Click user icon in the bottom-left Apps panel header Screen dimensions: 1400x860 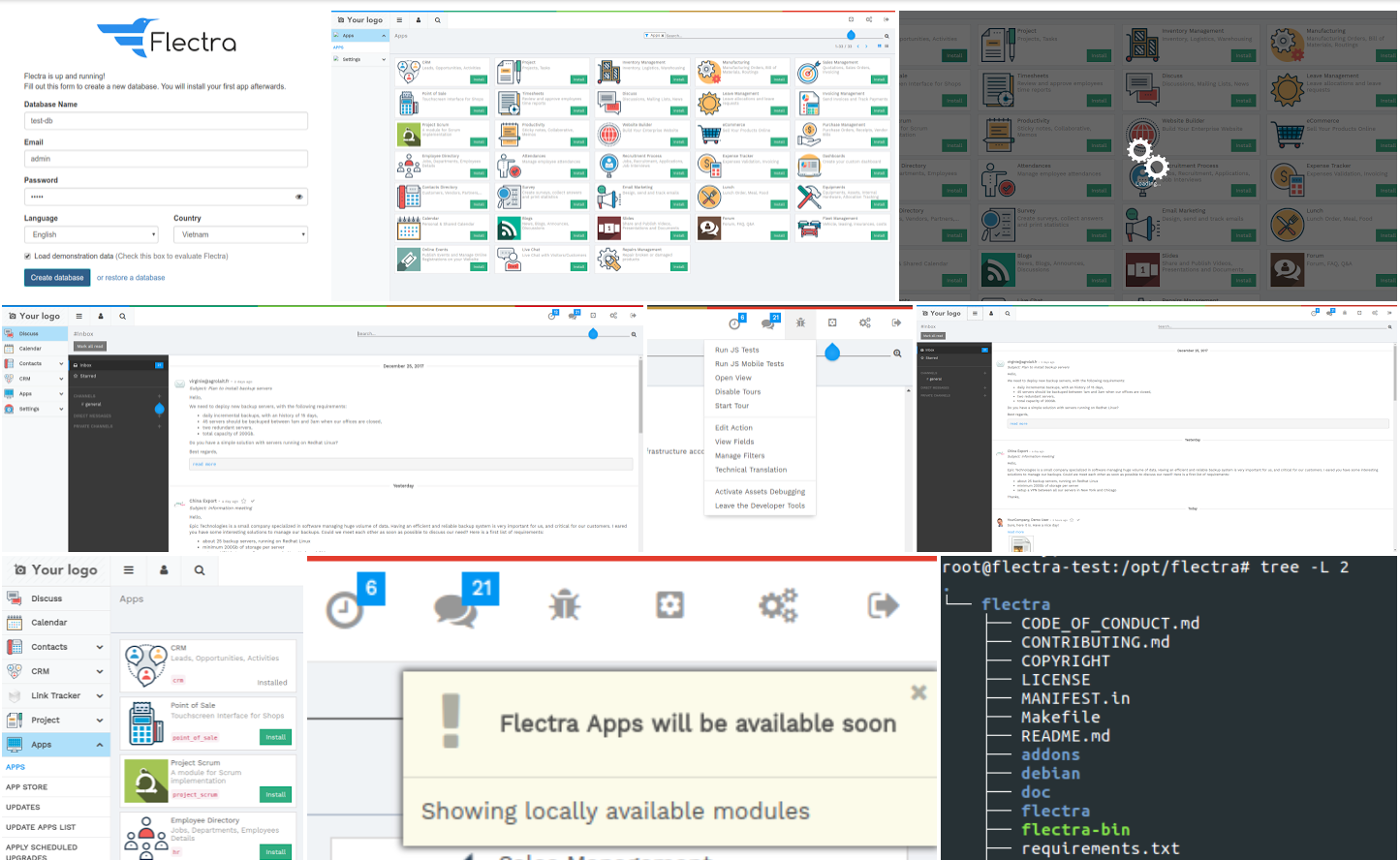pos(164,570)
